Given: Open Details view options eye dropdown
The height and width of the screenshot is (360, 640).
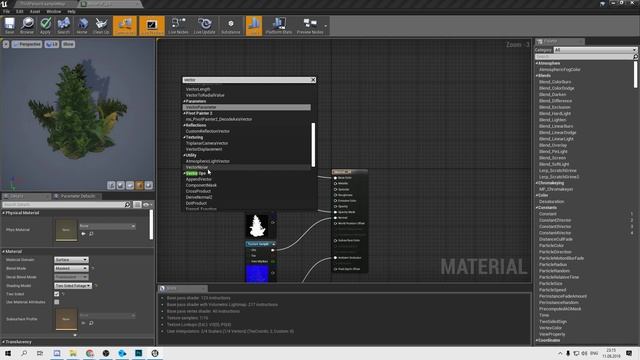Looking at the screenshot, I should coord(147,204).
